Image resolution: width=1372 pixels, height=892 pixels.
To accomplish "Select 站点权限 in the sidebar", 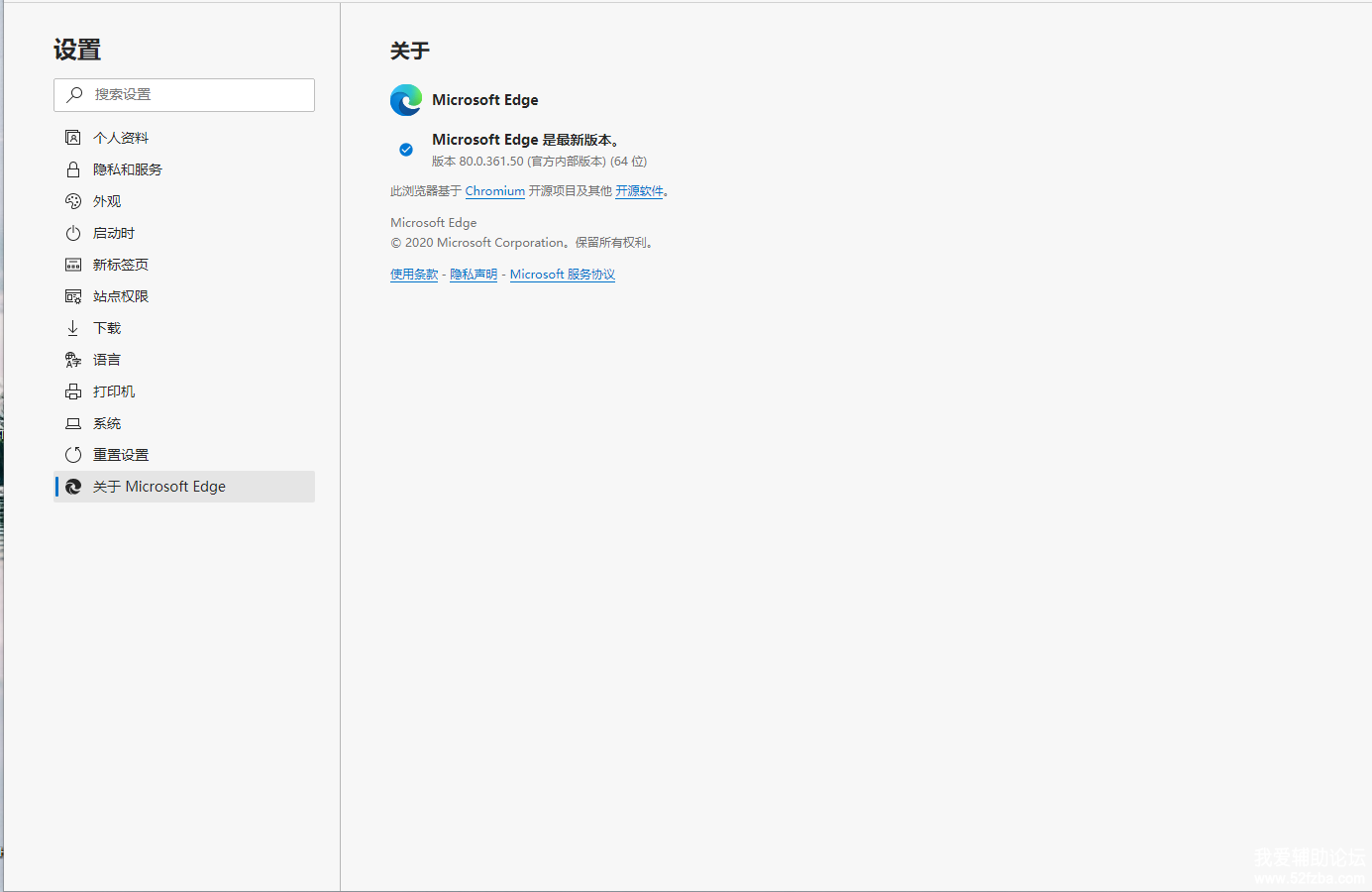I will (184, 296).
